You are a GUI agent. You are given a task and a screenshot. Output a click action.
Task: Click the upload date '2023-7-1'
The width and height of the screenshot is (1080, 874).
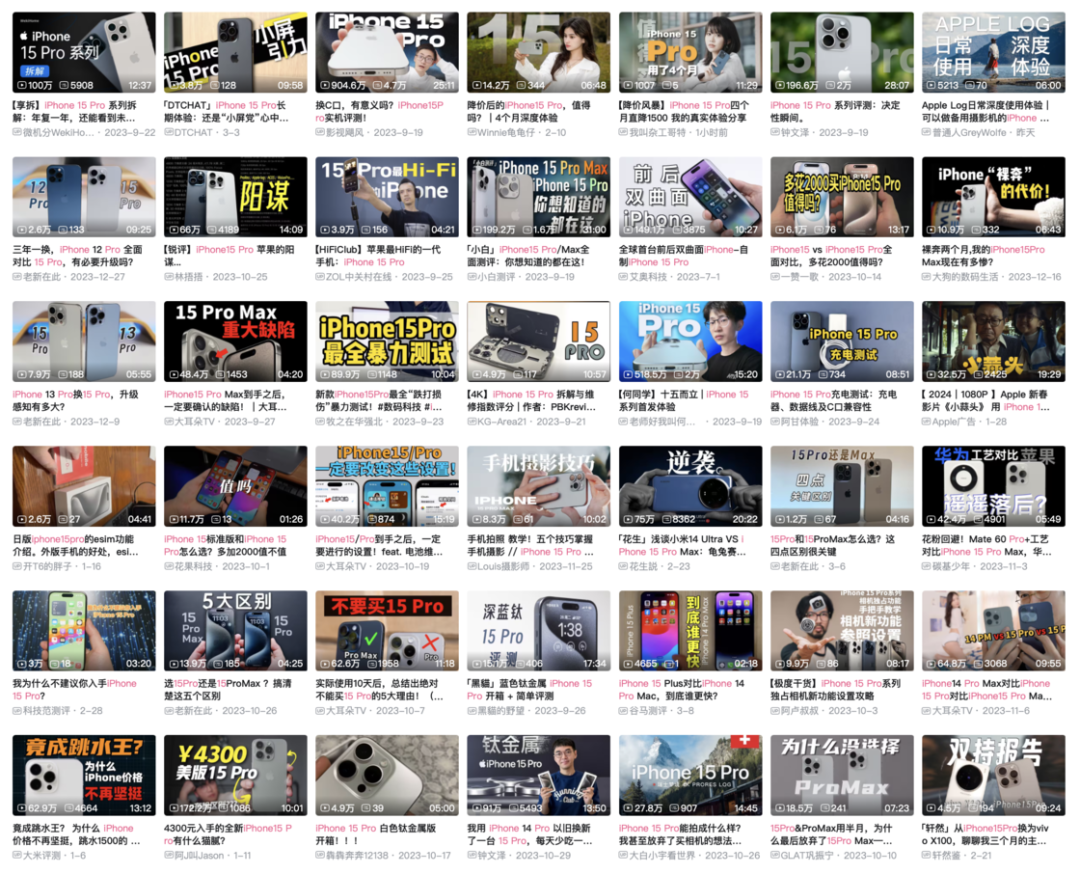pyautogui.click(x=698, y=277)
